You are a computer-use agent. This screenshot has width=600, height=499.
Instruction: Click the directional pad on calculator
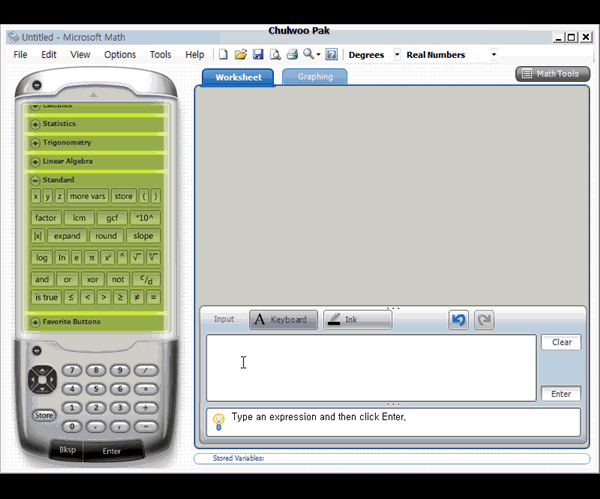click(x=42, y=380)
